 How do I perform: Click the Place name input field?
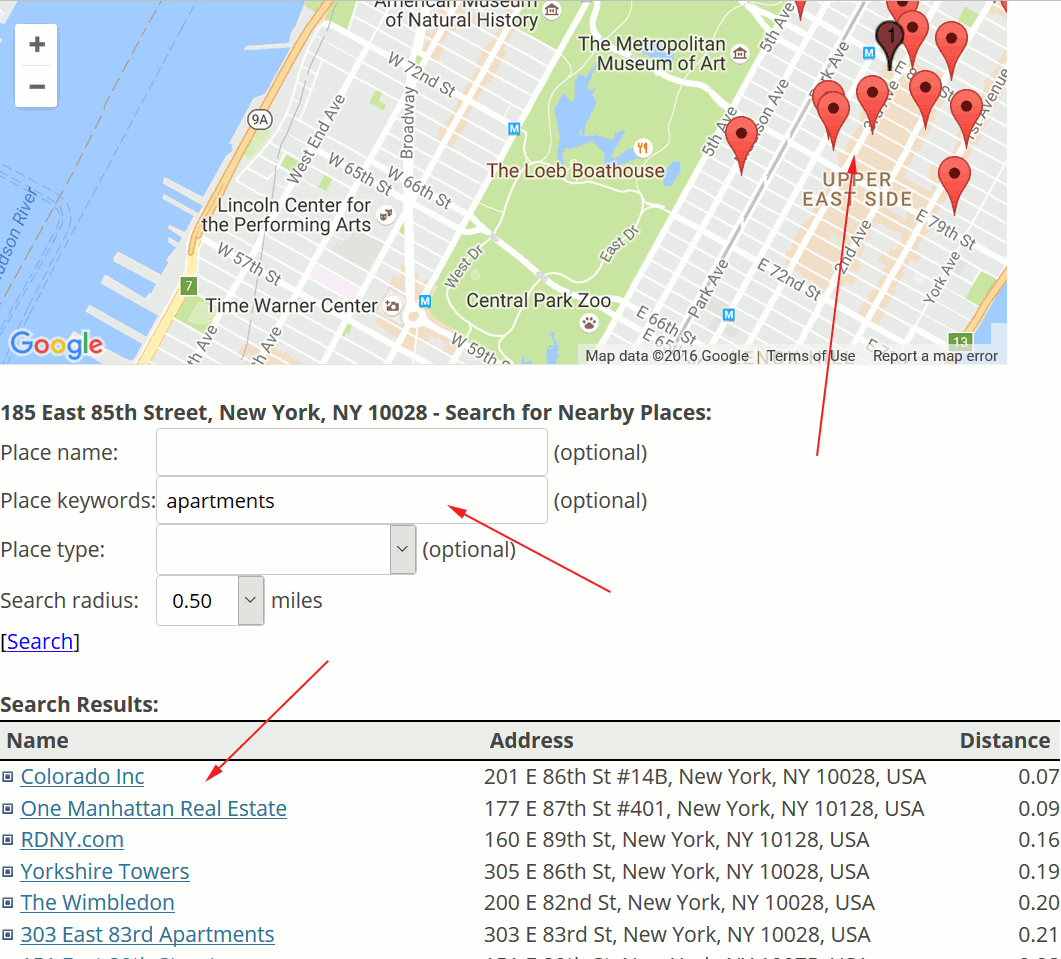[x=352, y=452]
